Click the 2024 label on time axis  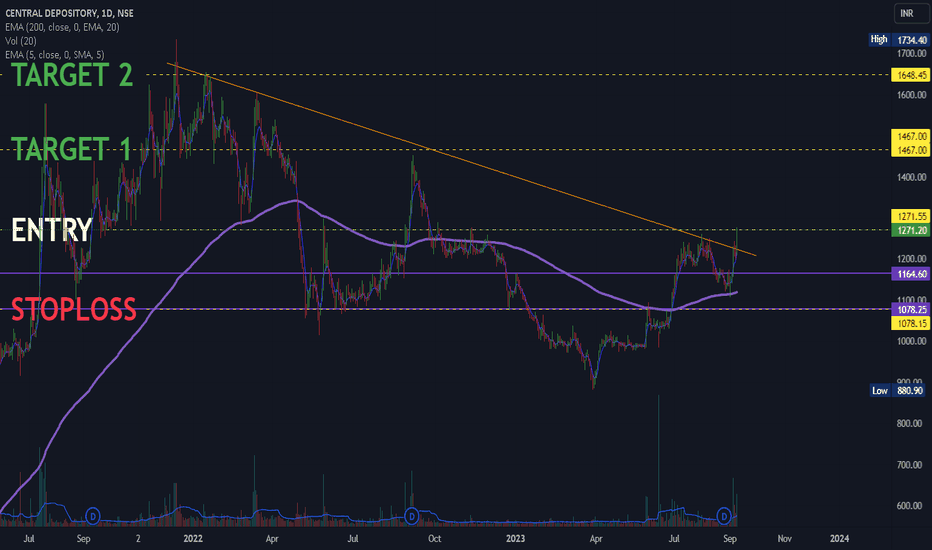point(839,539)
